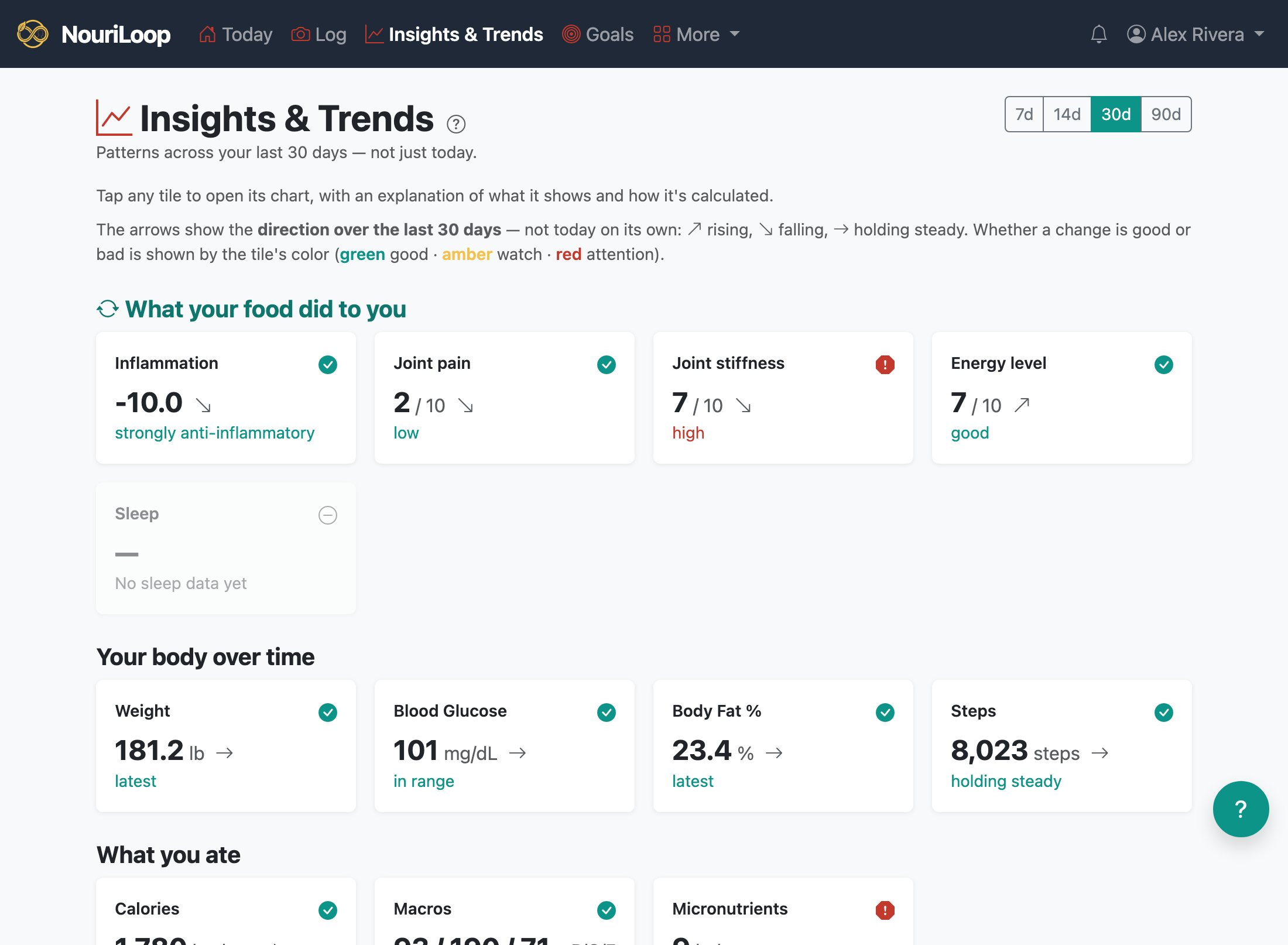
Task: Click Body Fat % green check icon
Action: pyautogui.click(x=885, y=712)
